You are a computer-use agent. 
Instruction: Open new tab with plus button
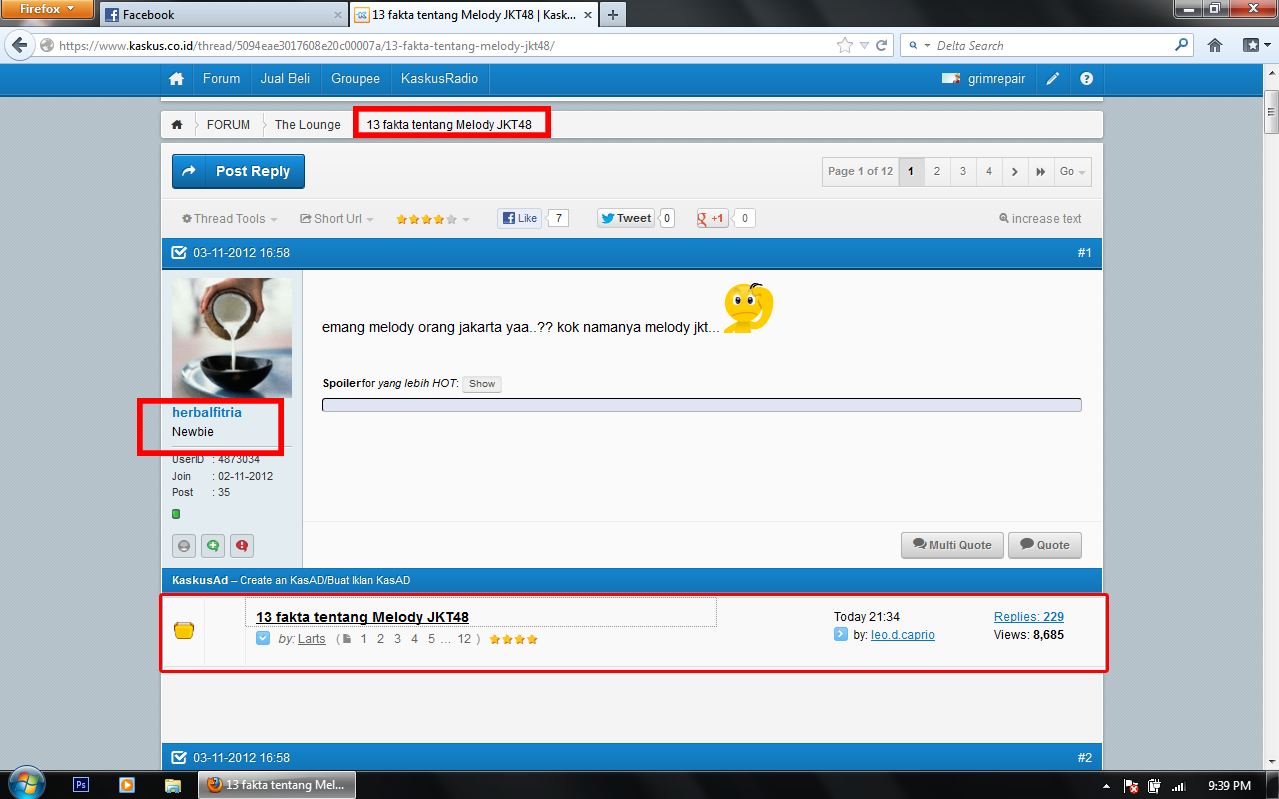click(x=612, y=14)
